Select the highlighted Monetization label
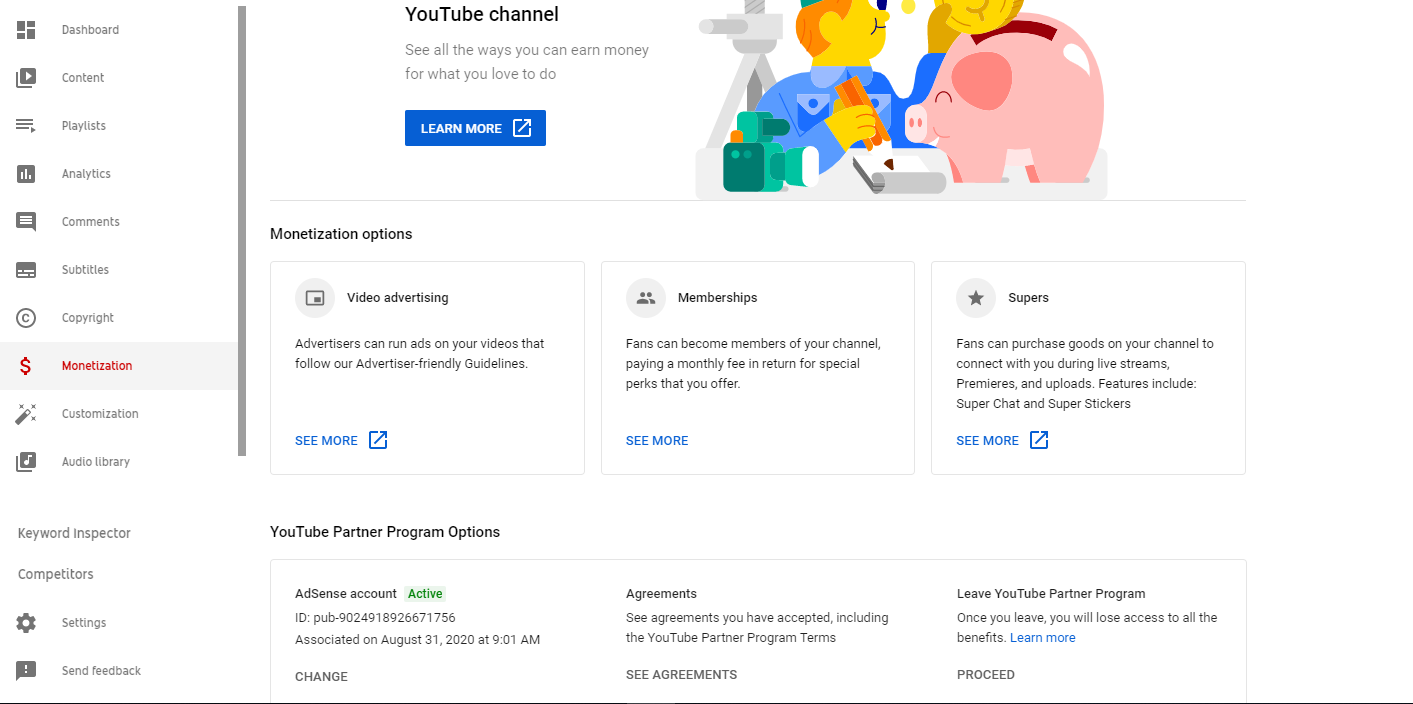 point(97,366)
